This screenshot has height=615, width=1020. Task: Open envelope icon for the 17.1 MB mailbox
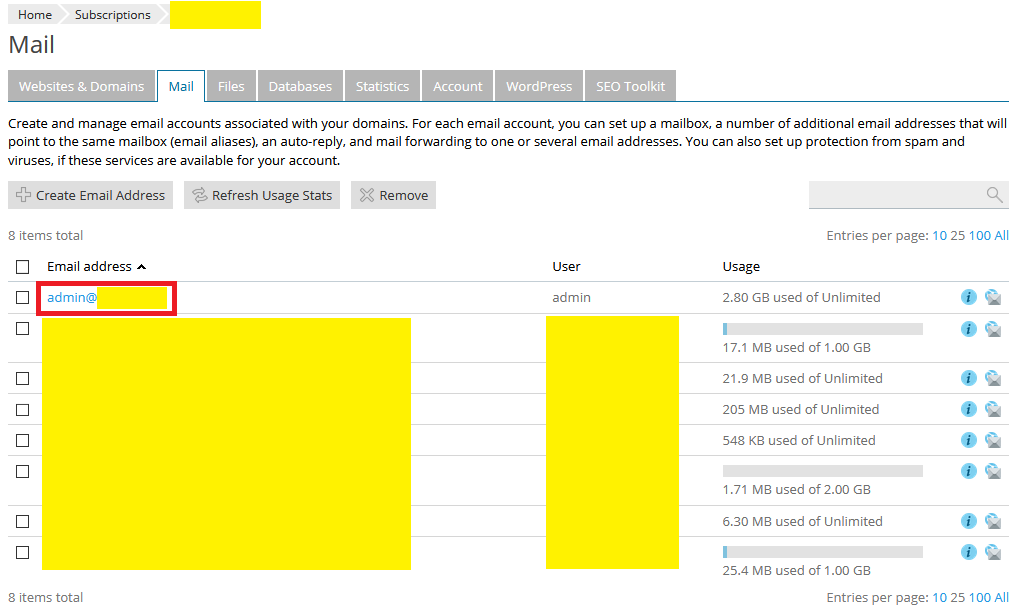click(993, 328)
